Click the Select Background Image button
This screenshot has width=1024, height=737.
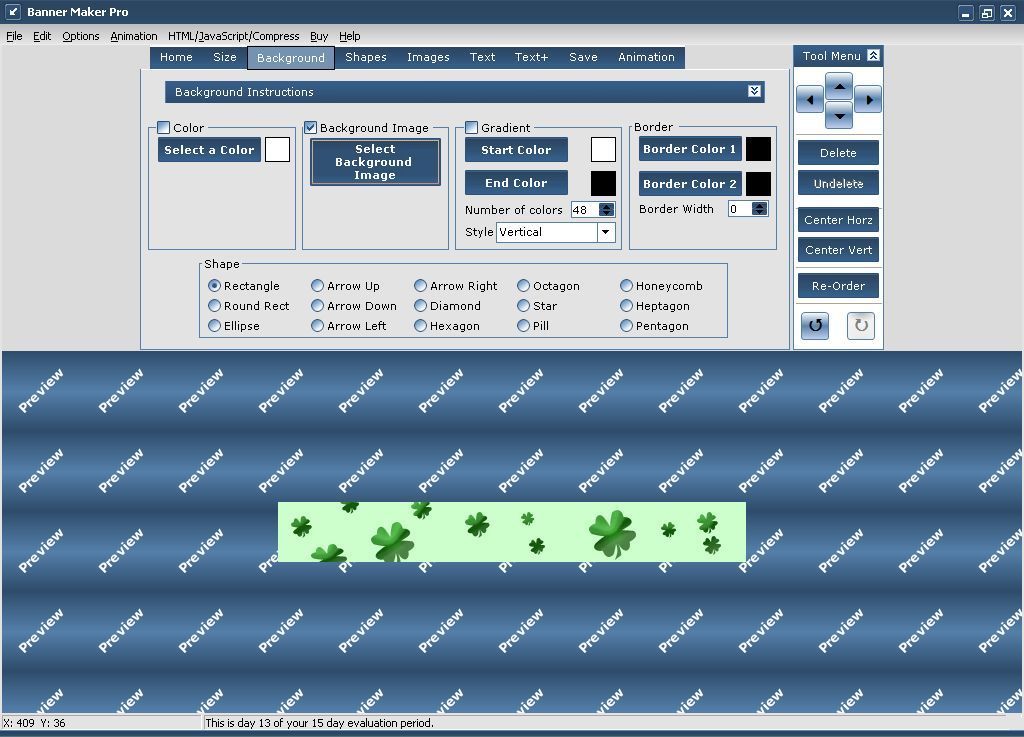375,162
